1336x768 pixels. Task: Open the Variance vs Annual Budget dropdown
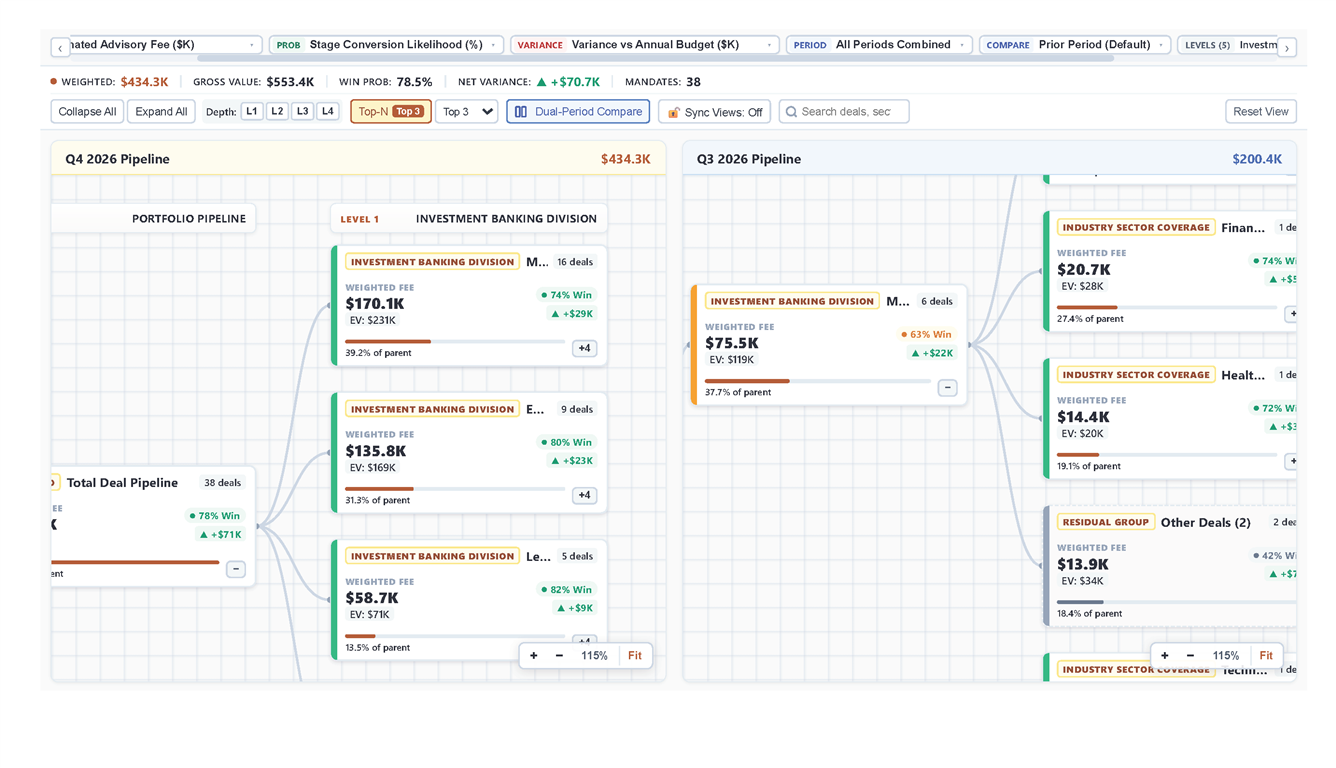tap(645, 45)
